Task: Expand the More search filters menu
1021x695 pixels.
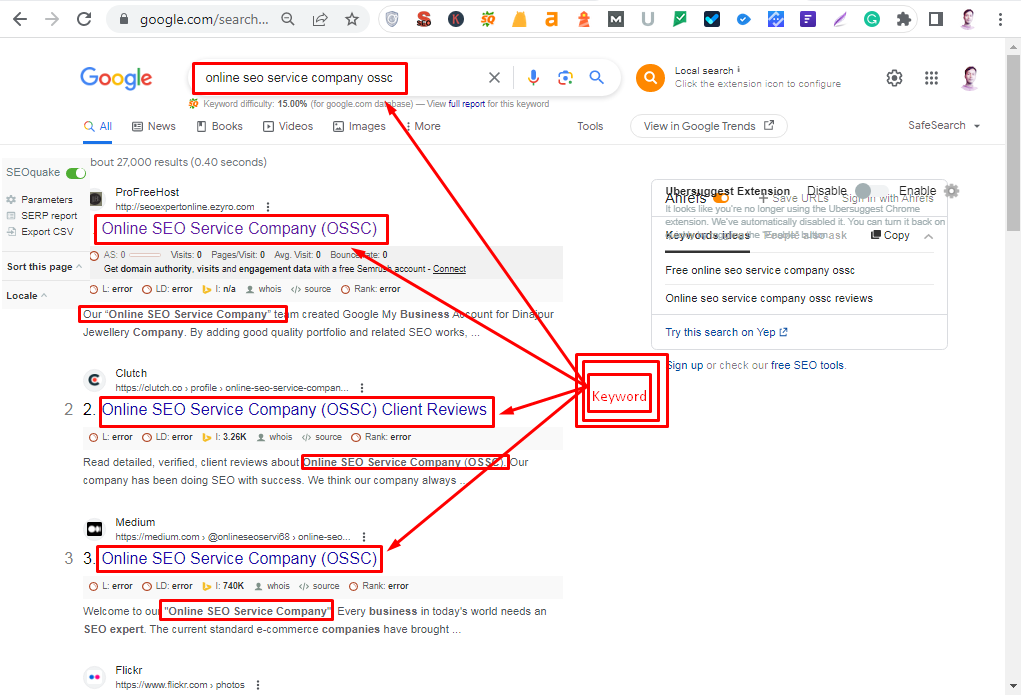Action: [x=422, y=126]
